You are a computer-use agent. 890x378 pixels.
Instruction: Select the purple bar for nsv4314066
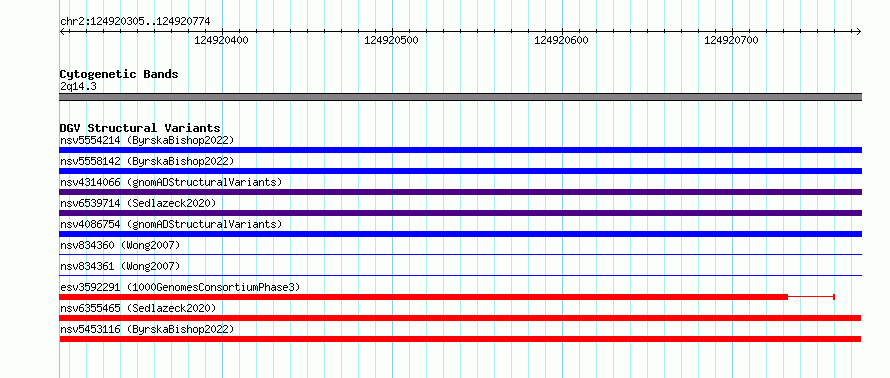pyautogui.click(x=460, y=192)
